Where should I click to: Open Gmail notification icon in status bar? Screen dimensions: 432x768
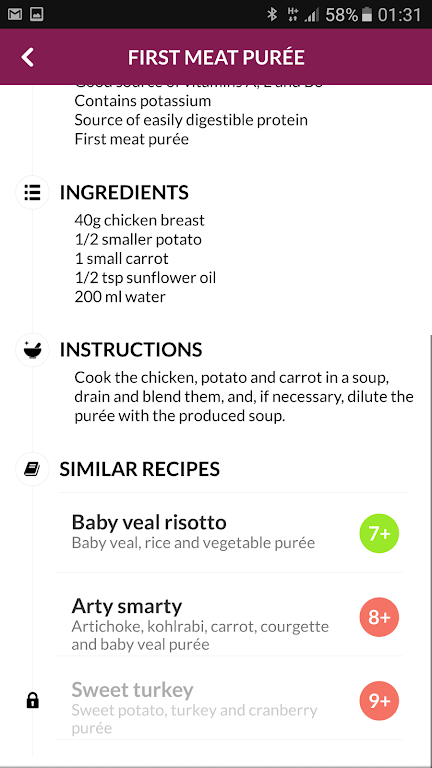(15, 15)
